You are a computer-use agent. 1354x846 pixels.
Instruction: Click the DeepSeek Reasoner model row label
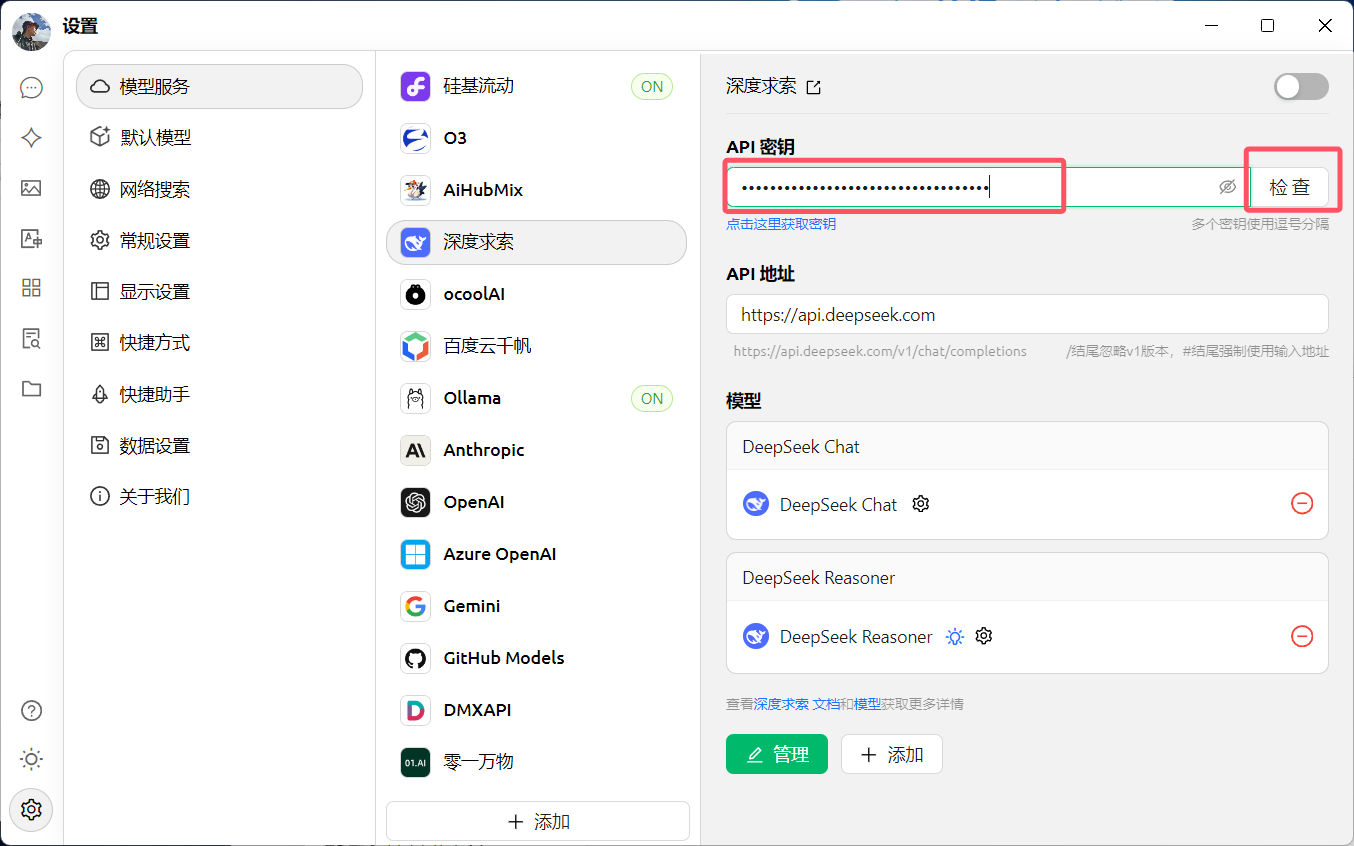pos(856,637)
